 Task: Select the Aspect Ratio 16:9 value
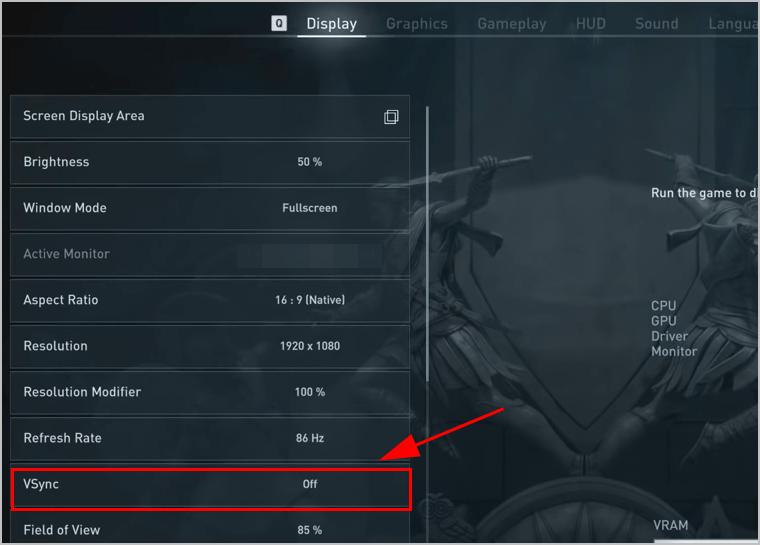coord(310,300)
